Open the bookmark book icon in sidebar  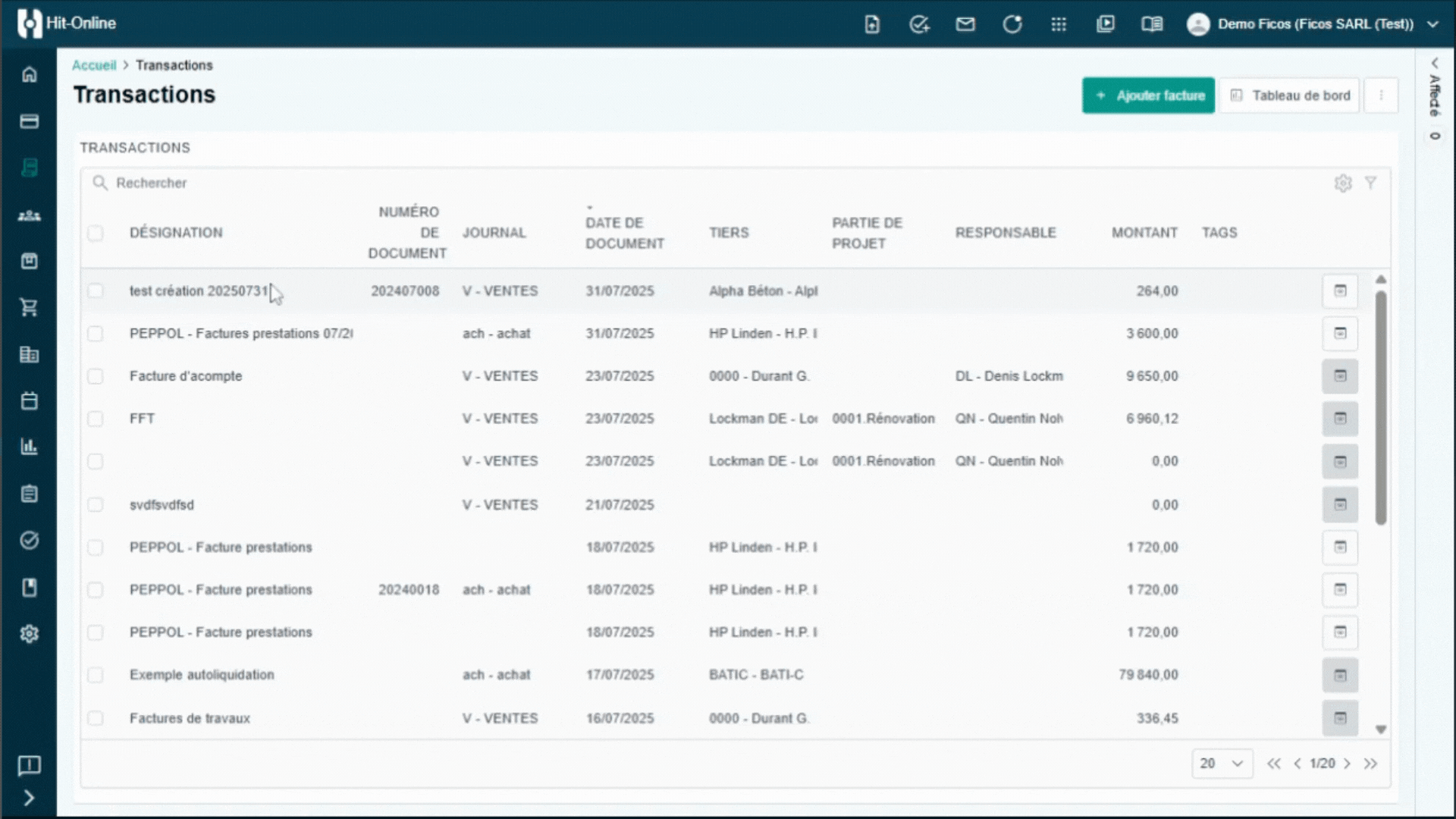pyautogui.click(x=29, y=588)
